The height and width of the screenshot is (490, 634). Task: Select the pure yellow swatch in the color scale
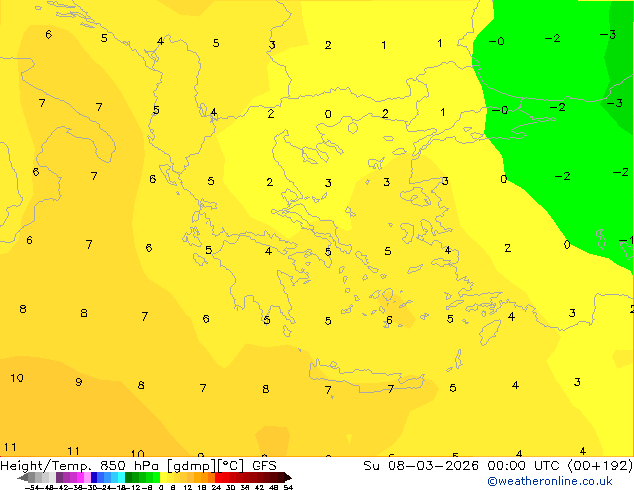[x=163, y=477]
